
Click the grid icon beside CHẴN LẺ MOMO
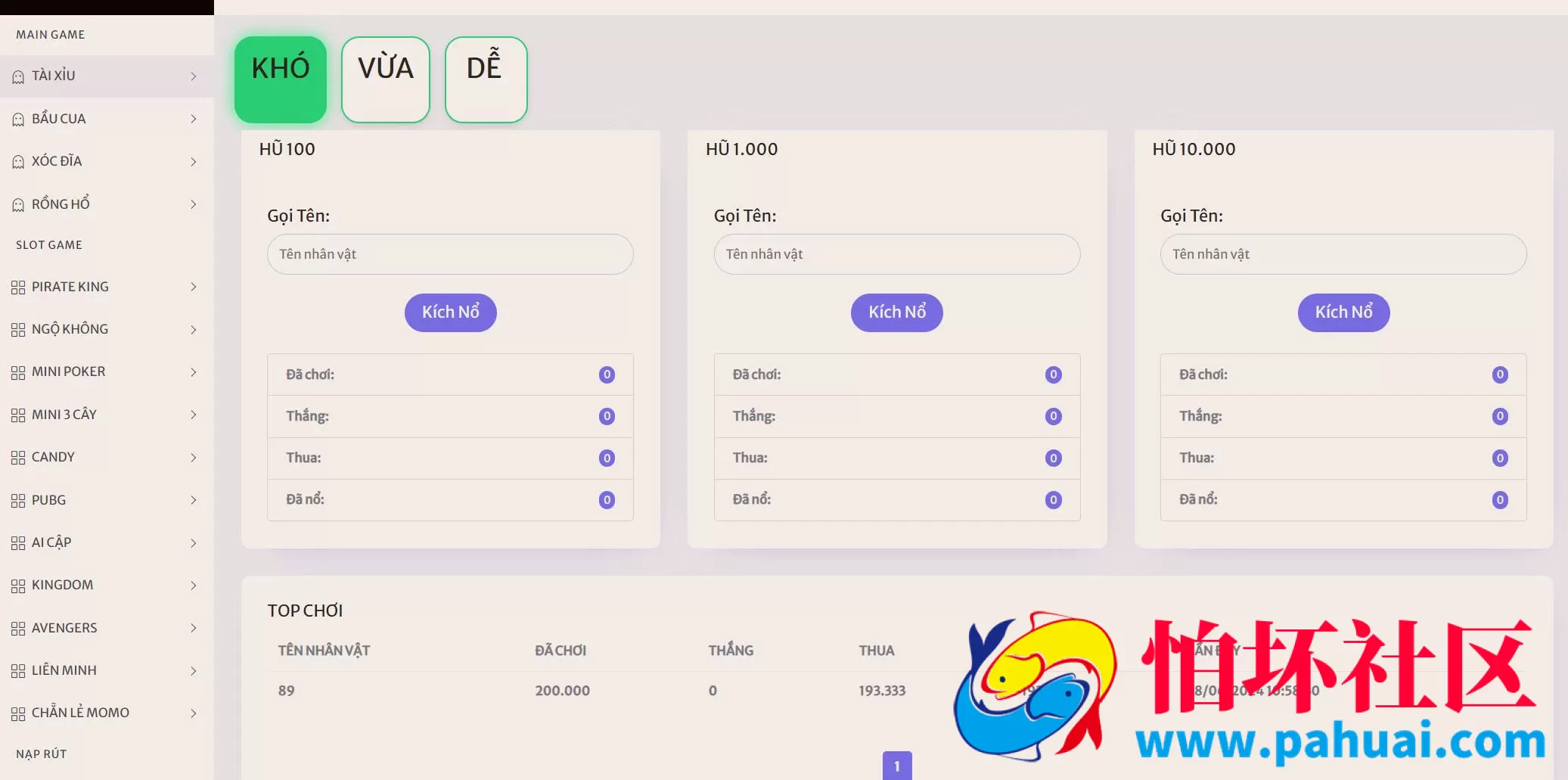click(18, 713)
